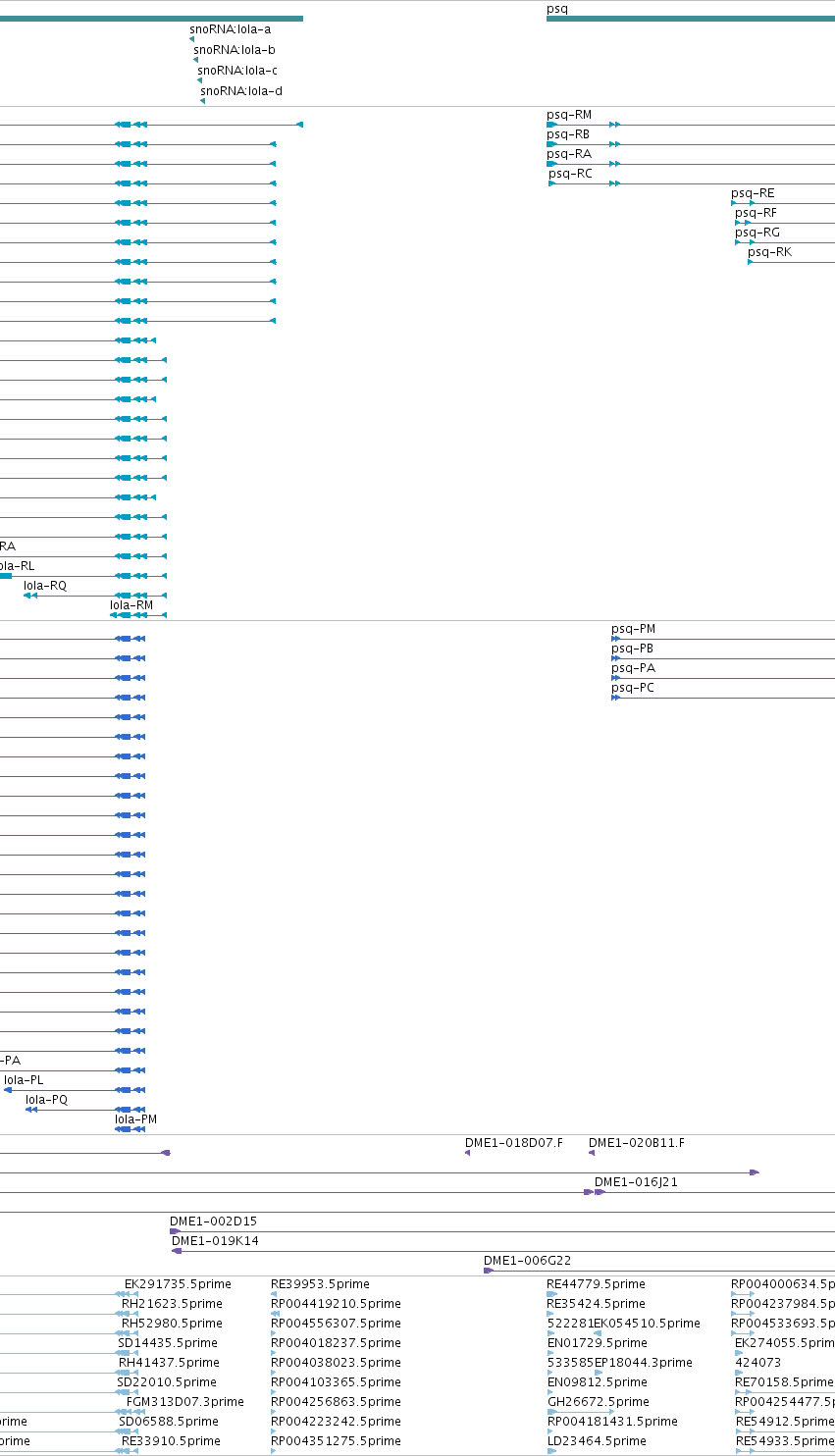The width and height of the screenshot is (835, 1456).
Task: Select EST RP004038023.5prime
Action: pos(336,1363)
